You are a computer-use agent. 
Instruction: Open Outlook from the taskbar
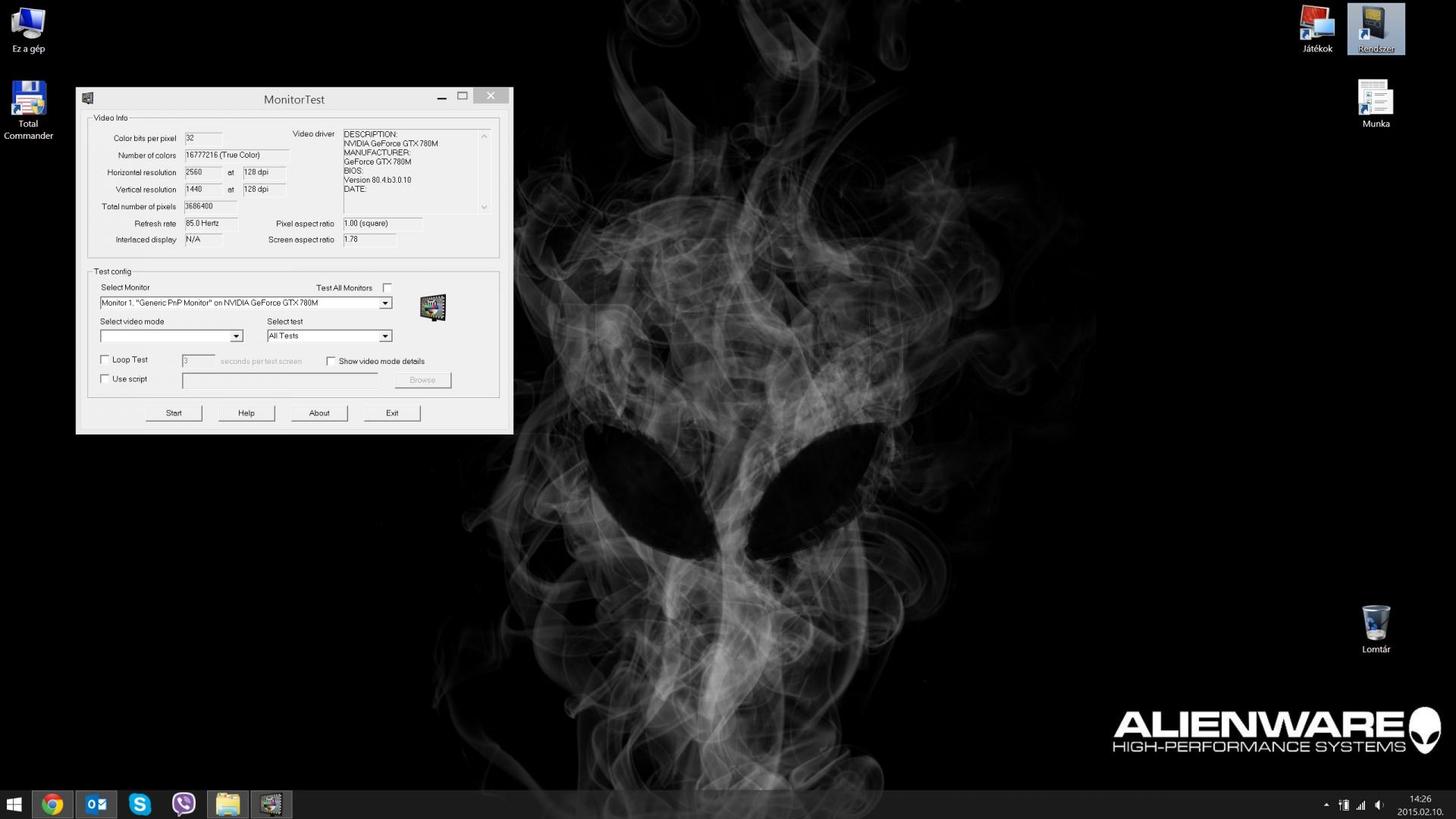[96, 804]
